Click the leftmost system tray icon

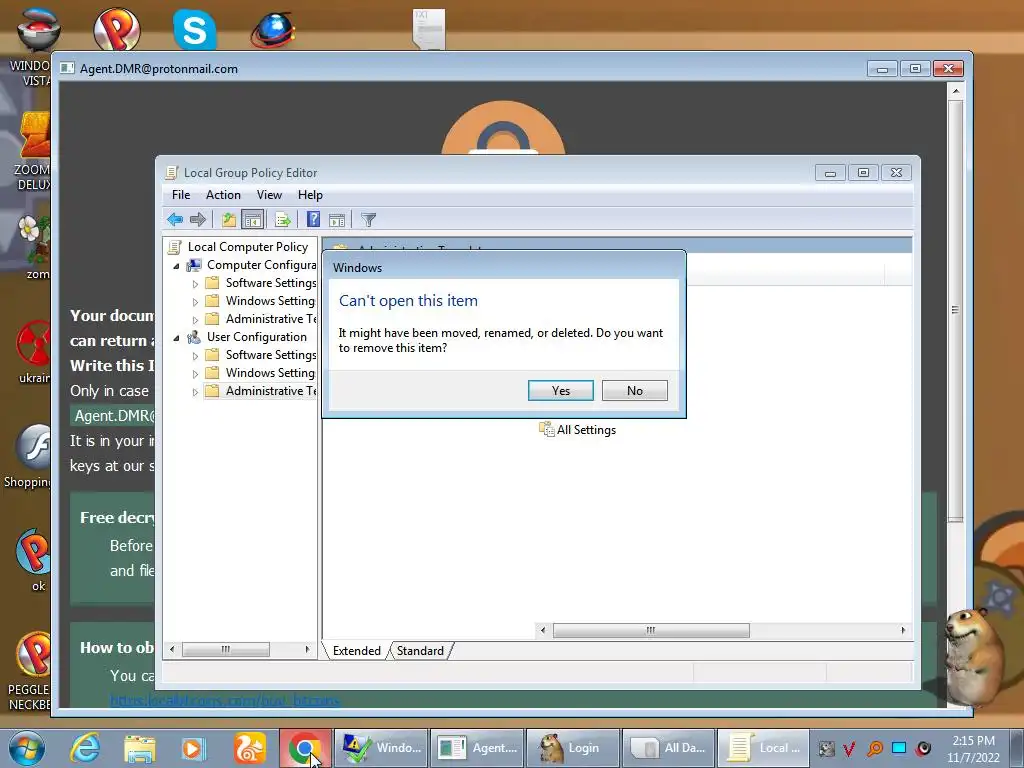(827, 748)
